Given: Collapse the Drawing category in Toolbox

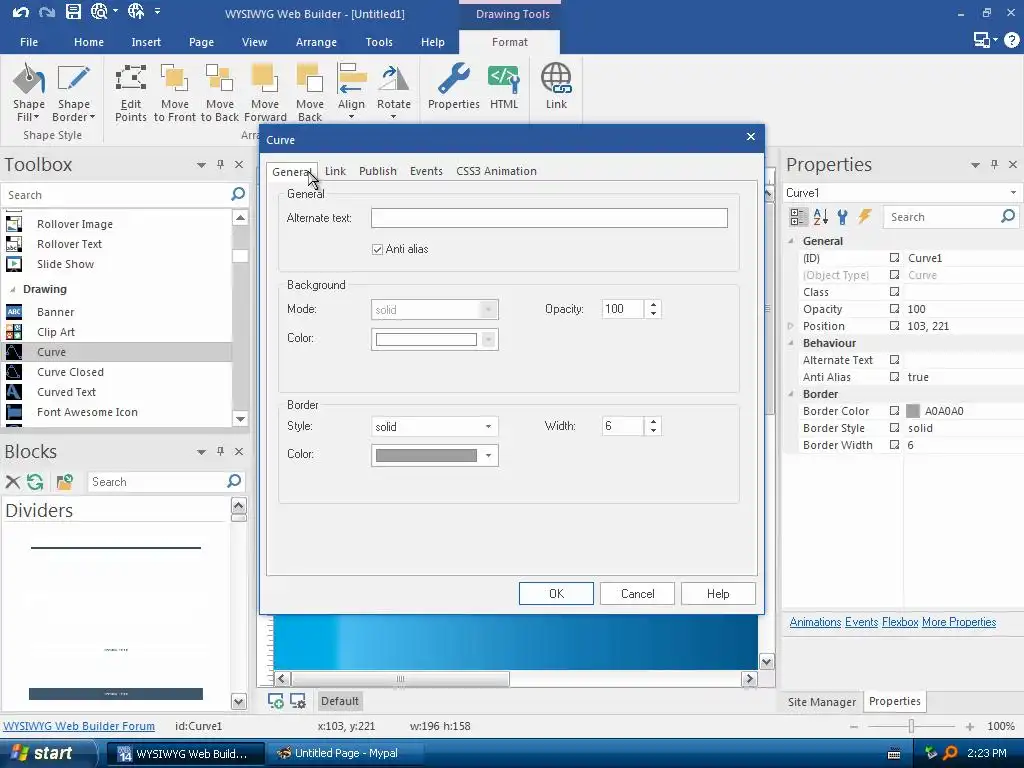Looking at the screenshot, I should click(12, 289).
